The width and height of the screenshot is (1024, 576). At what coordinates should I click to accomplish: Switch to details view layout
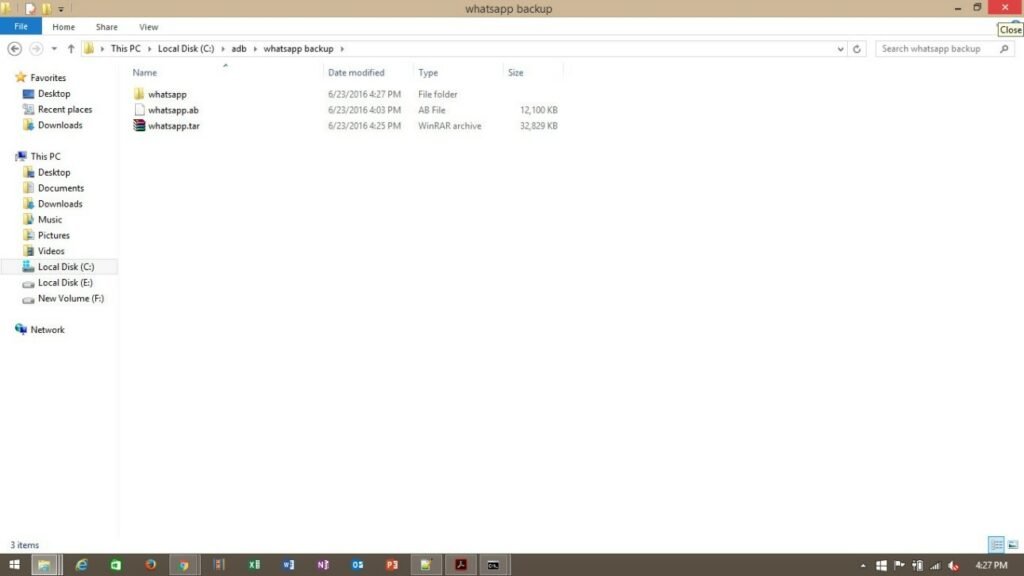pyautogui.click(x=996, y=544)
